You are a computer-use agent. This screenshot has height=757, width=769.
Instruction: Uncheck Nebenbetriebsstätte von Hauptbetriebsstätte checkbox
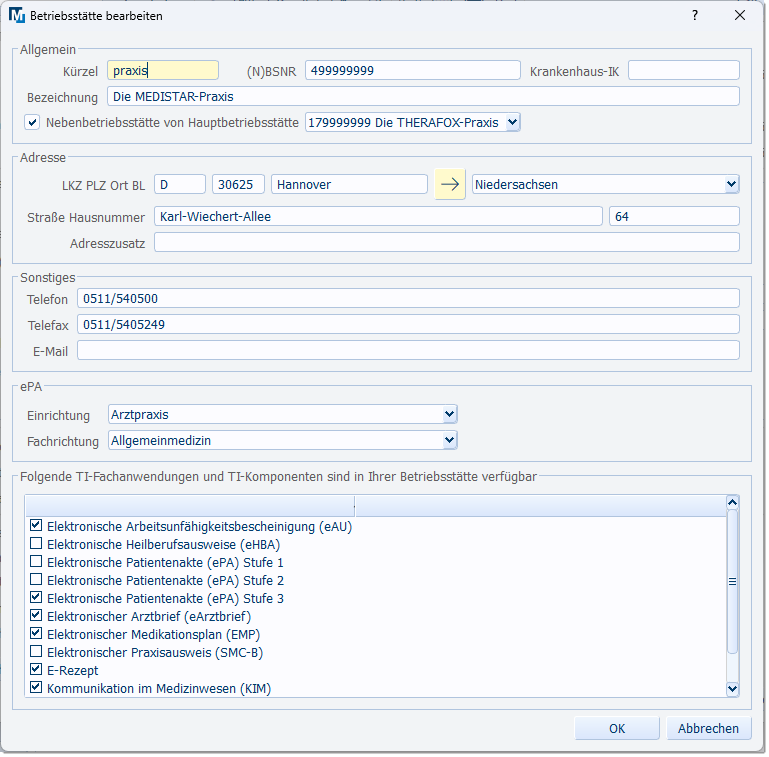[33, 123]
